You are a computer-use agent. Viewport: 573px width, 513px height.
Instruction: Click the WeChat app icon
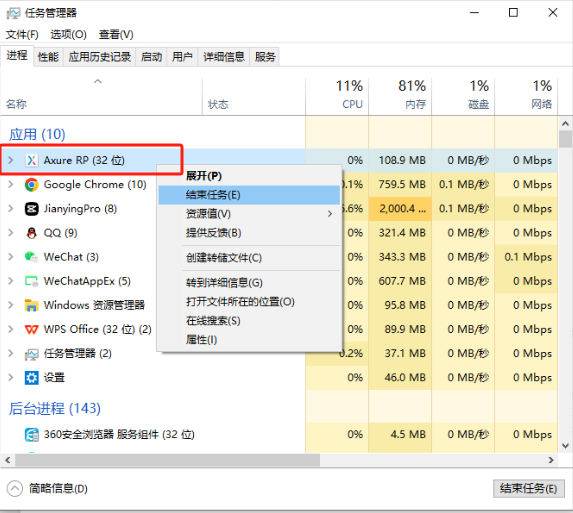click(x=32, y=257)
